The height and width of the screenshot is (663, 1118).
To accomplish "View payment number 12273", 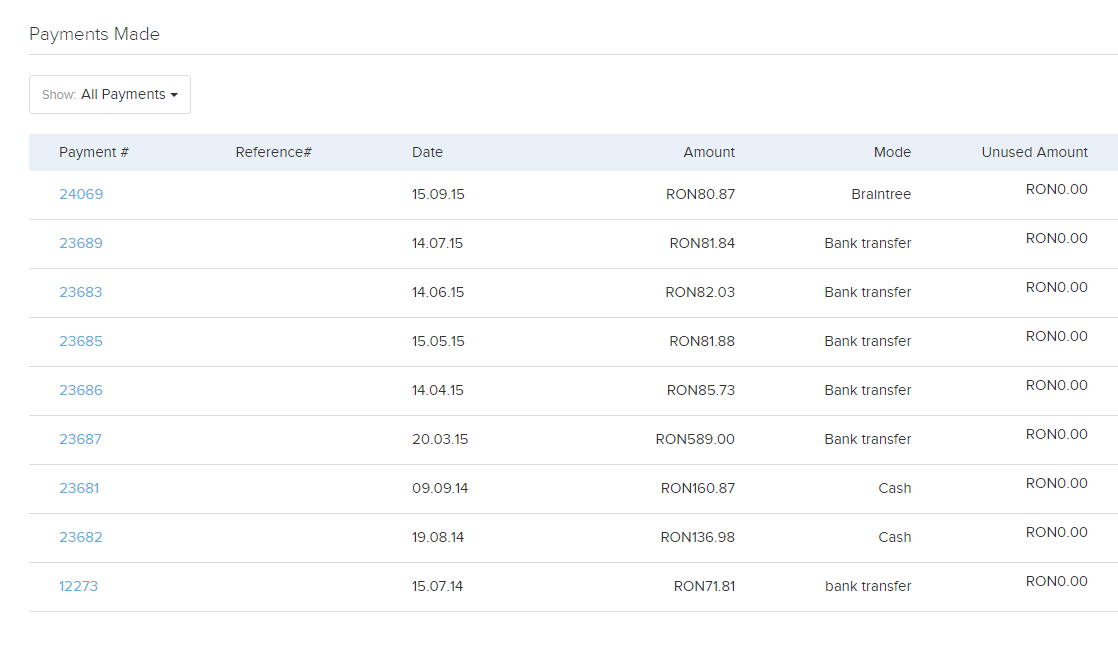I will 78,586.
